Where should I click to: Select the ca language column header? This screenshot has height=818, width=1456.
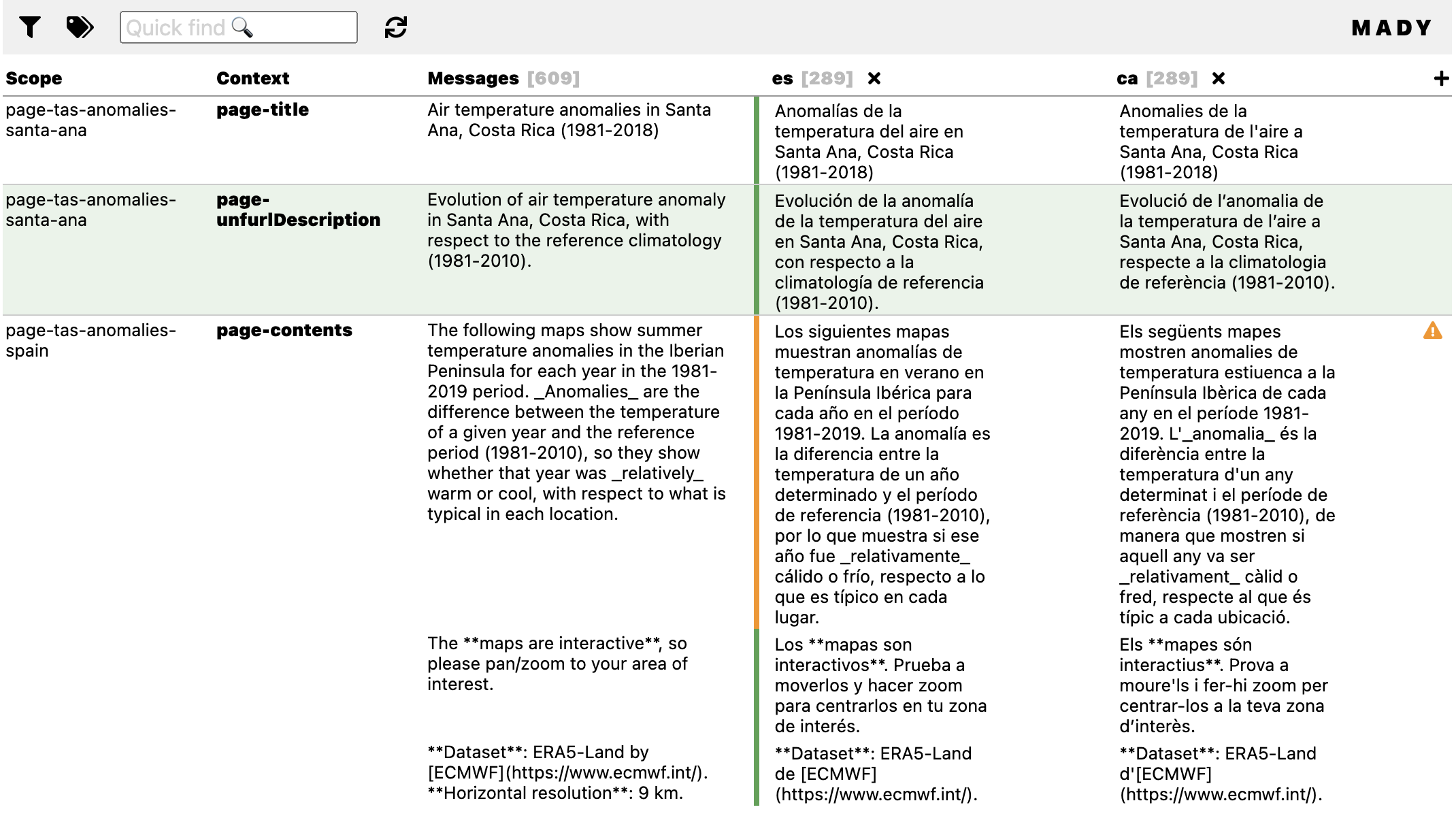1127,79
